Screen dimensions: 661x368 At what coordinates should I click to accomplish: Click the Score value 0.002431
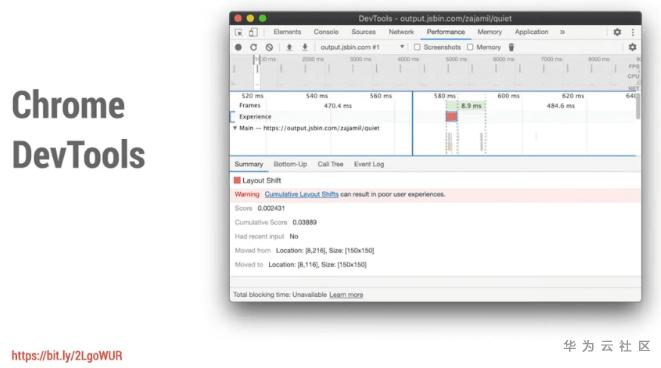pos(271,209)
